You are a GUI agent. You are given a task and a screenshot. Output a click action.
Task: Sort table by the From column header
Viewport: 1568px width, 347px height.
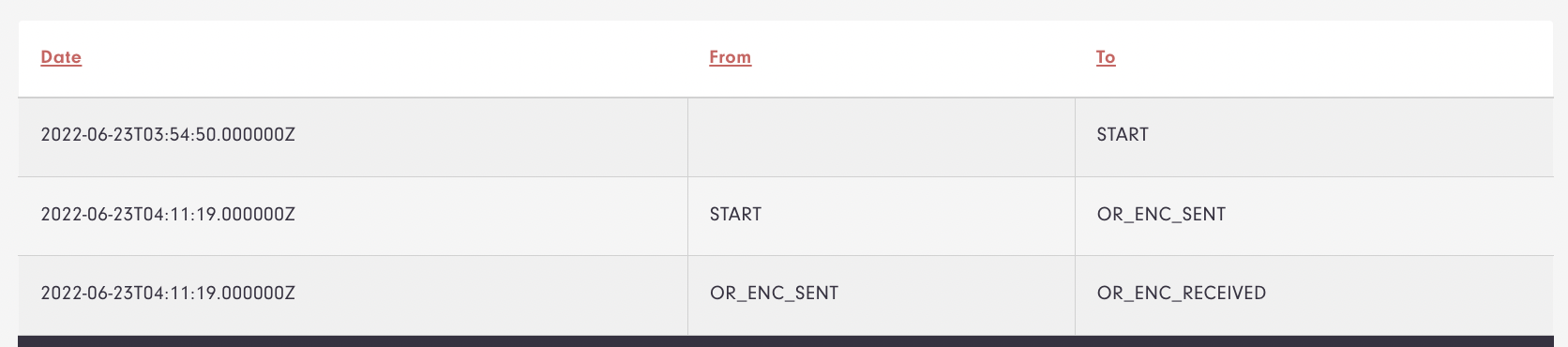click(730, 57)
